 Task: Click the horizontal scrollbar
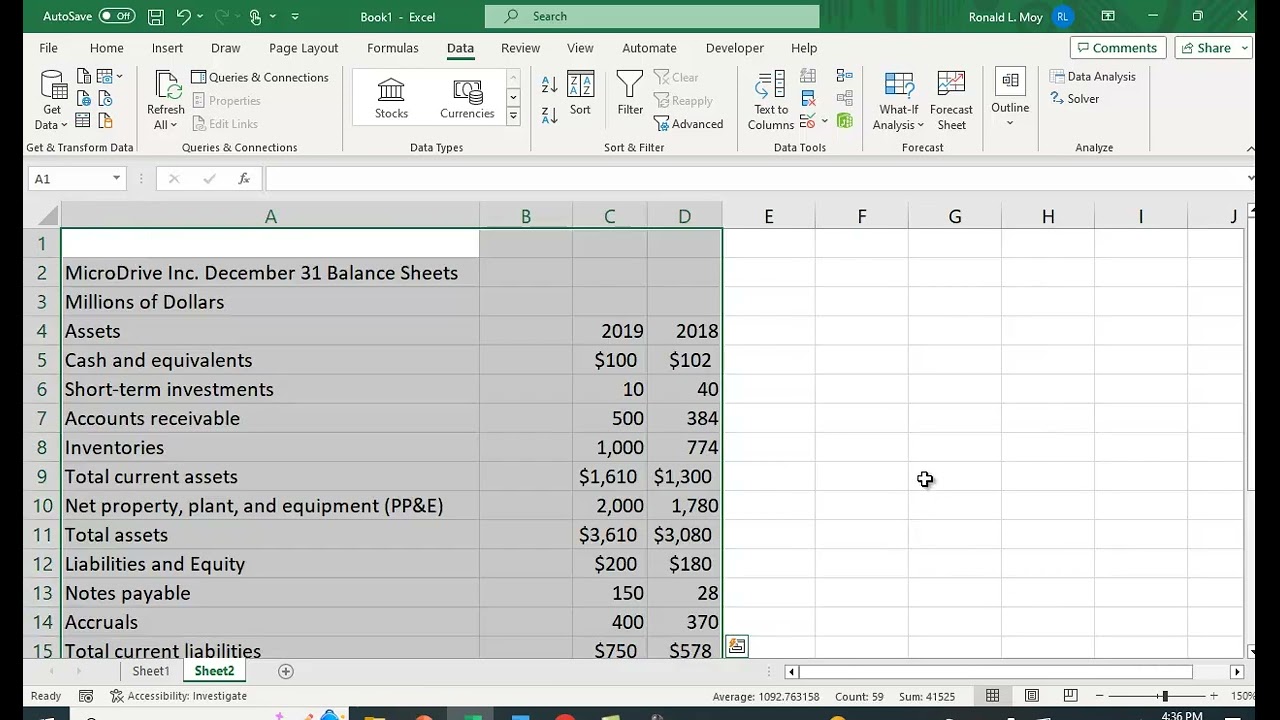(x=995, y=672)
